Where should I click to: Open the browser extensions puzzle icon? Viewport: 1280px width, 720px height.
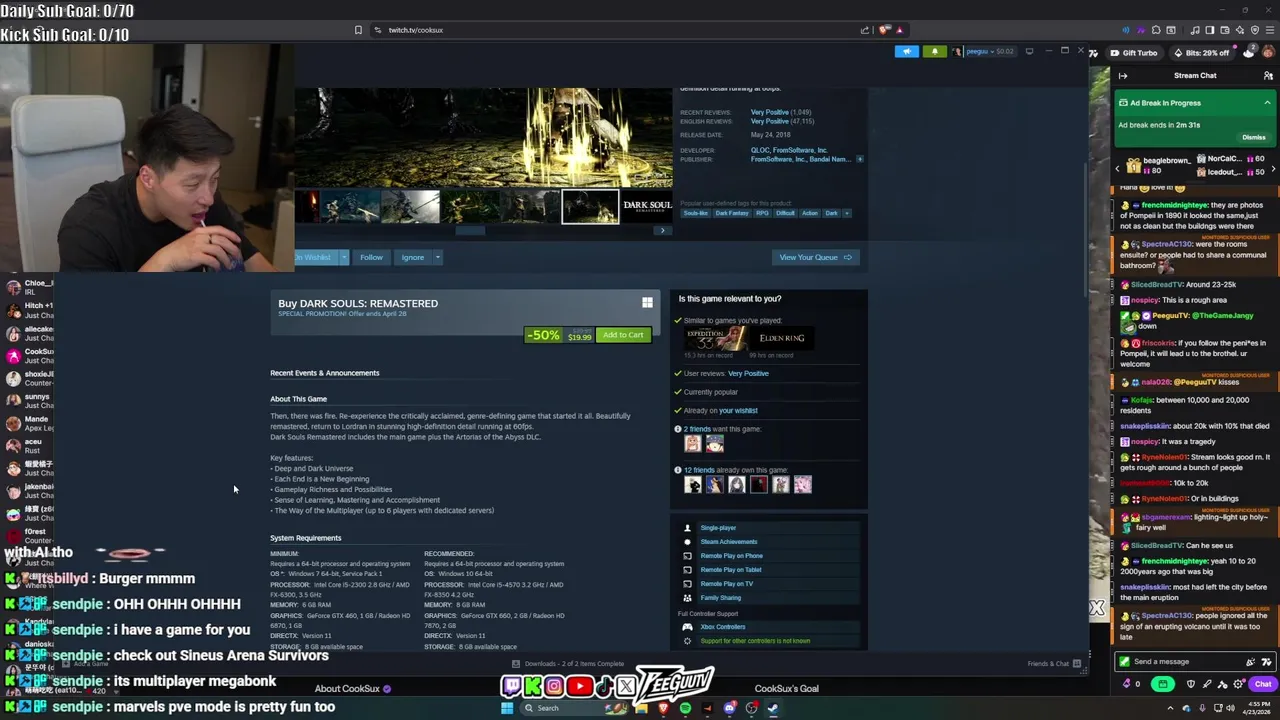1156,30
